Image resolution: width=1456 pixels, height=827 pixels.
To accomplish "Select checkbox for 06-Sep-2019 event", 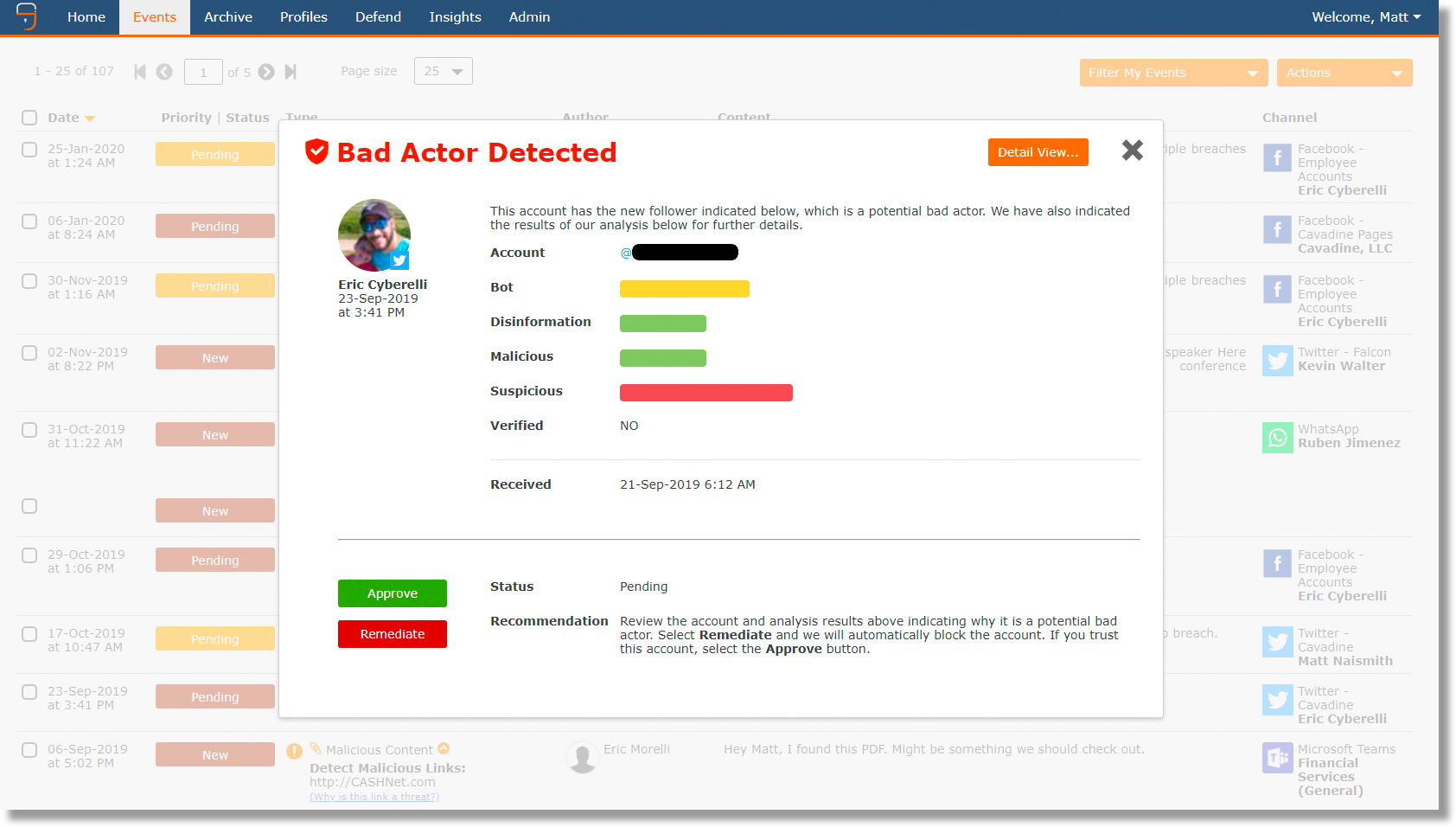I will [x=29, y=750].
